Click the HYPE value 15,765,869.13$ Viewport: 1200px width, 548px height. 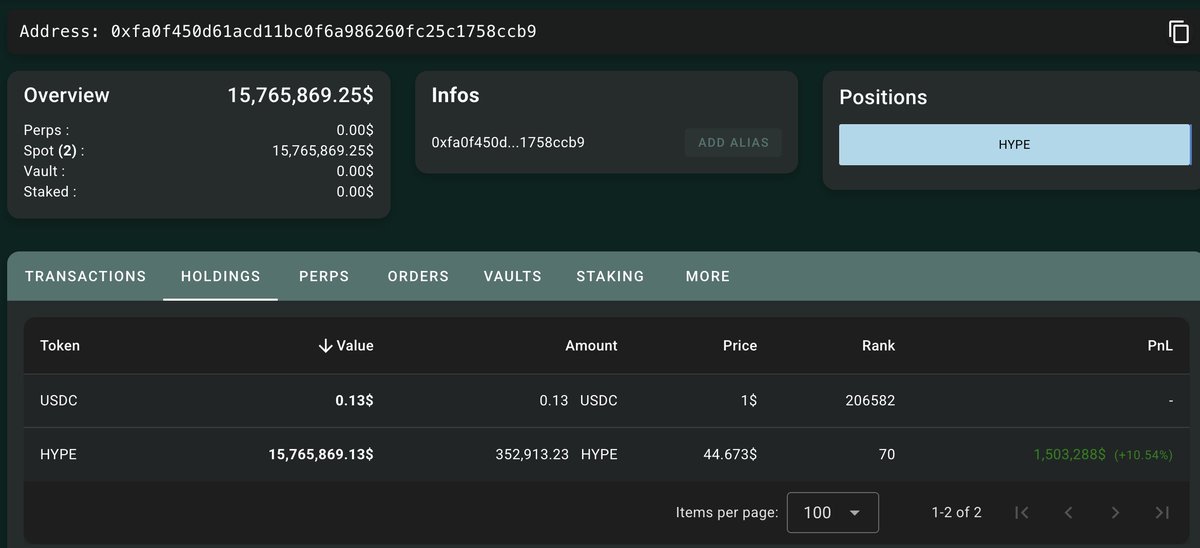click(x=321, y=454)
